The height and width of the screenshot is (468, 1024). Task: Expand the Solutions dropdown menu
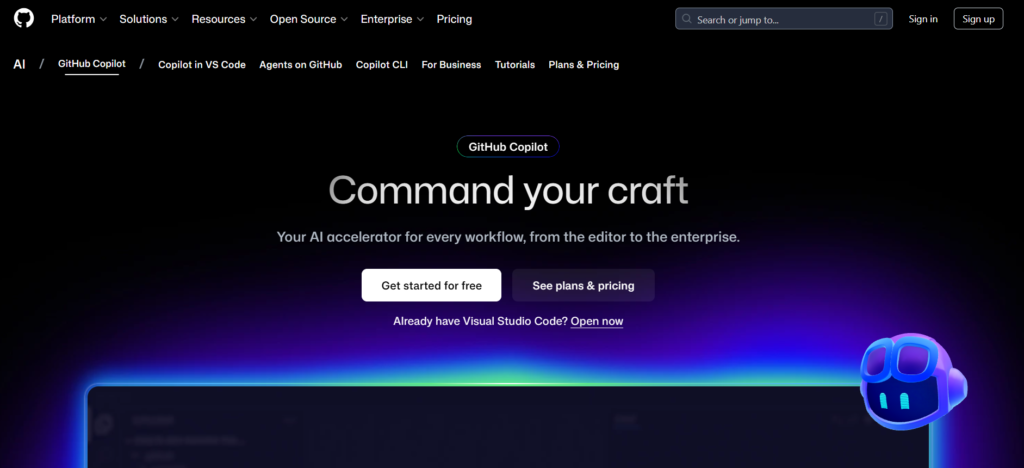click(x=149, y=19)
